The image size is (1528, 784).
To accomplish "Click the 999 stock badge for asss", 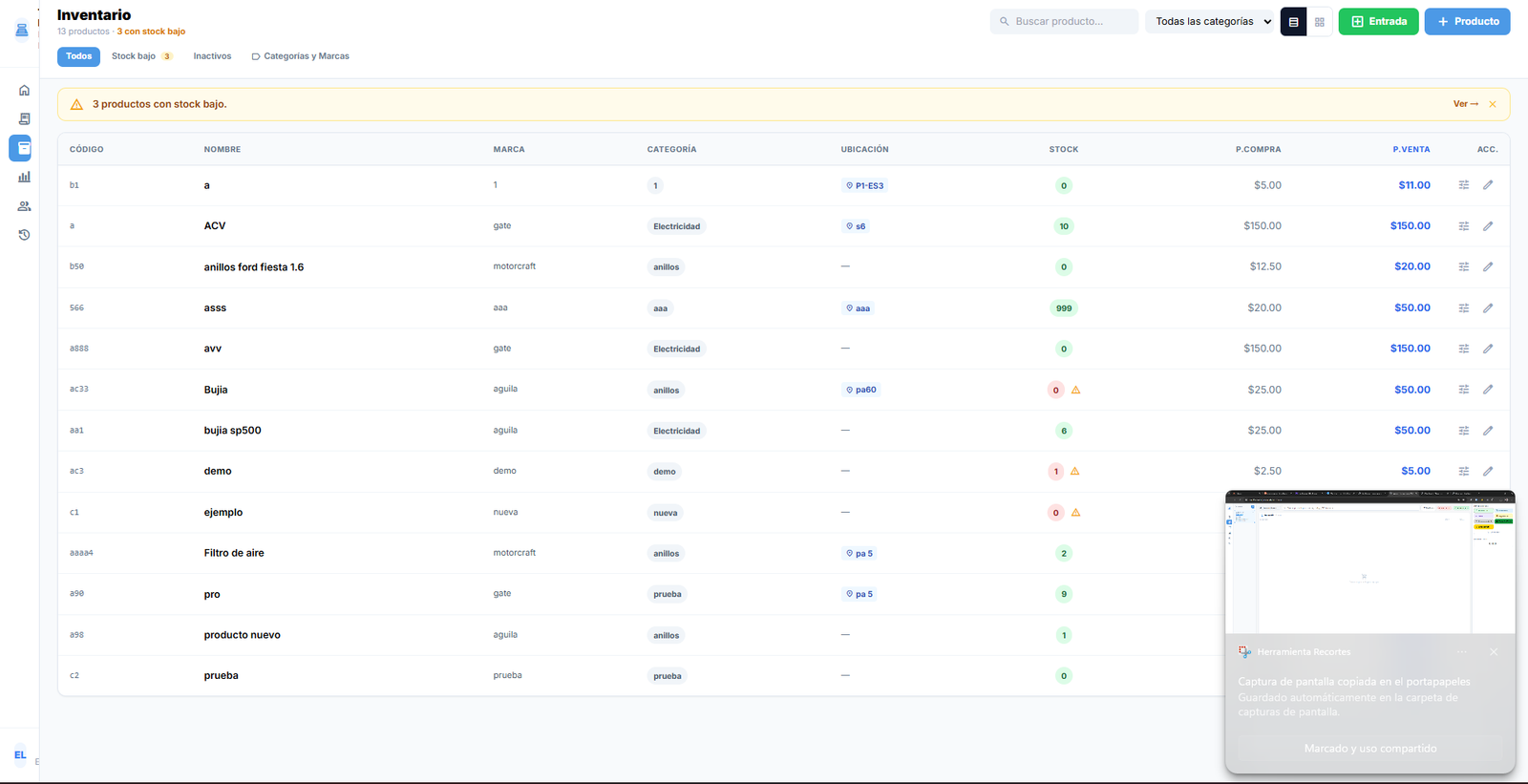I will click(x=1064, y=308).
